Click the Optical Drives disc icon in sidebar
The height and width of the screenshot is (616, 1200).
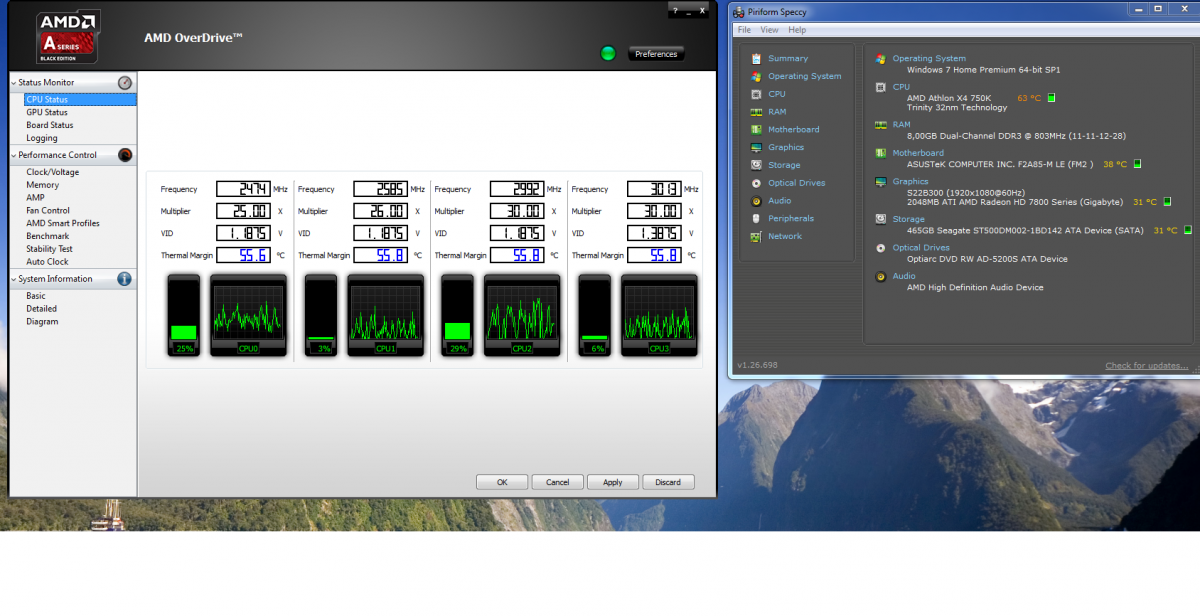[x=756, y=183]
